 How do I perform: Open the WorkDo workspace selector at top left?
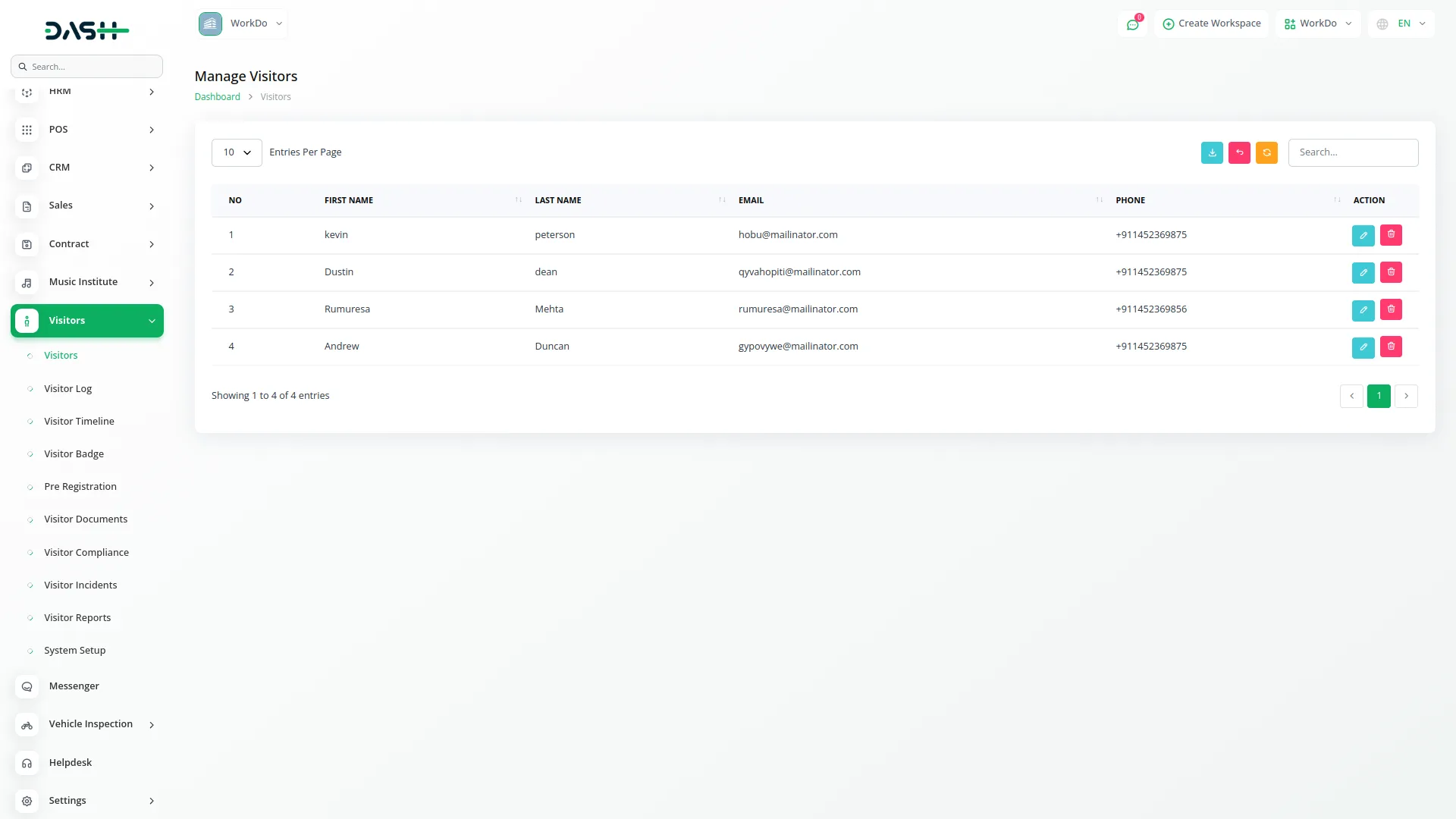(242, 24)
